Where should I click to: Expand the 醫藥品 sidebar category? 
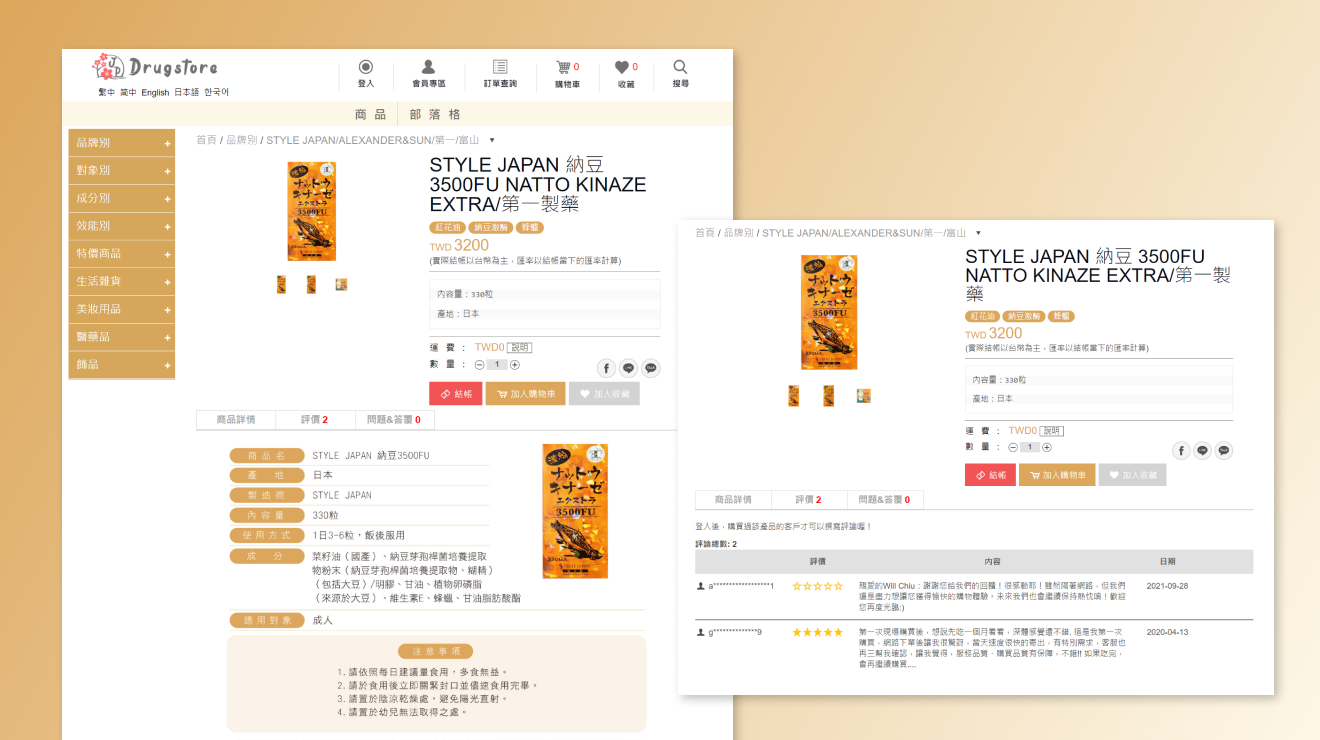coord(122,337)
